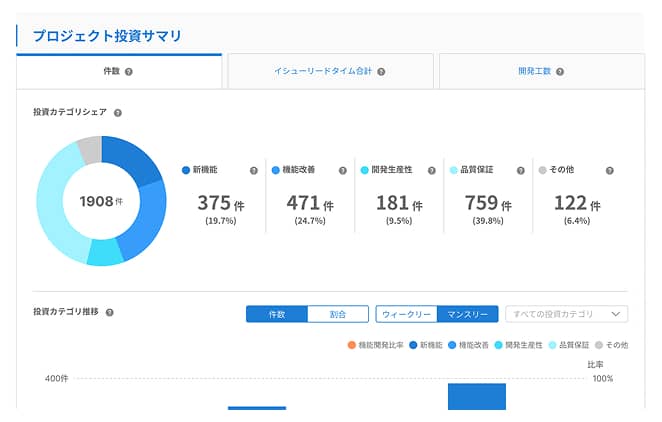Click the 375 件 value
Screen dimensions: 662x422
[x=220, y=203]
